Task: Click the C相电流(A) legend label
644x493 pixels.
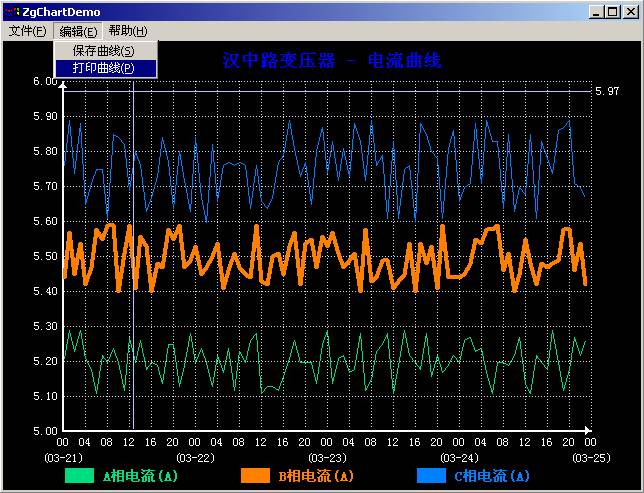Action: 492,476
